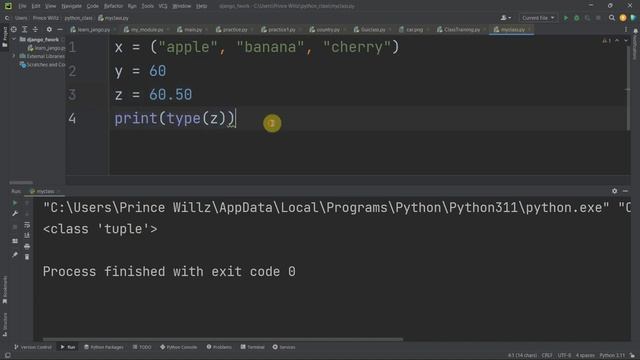Open JetBrains Toolbox icon at top right
The image size is (640, 360).
(633, 18)
